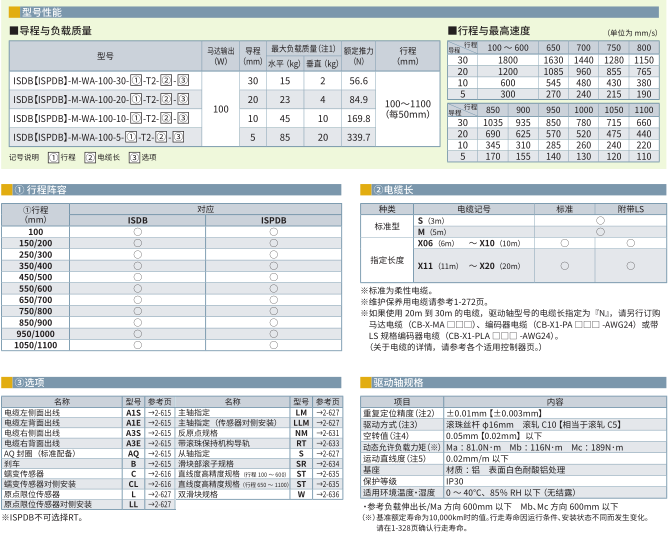Click the black square before 行程与最高速度

pos(452,31)
